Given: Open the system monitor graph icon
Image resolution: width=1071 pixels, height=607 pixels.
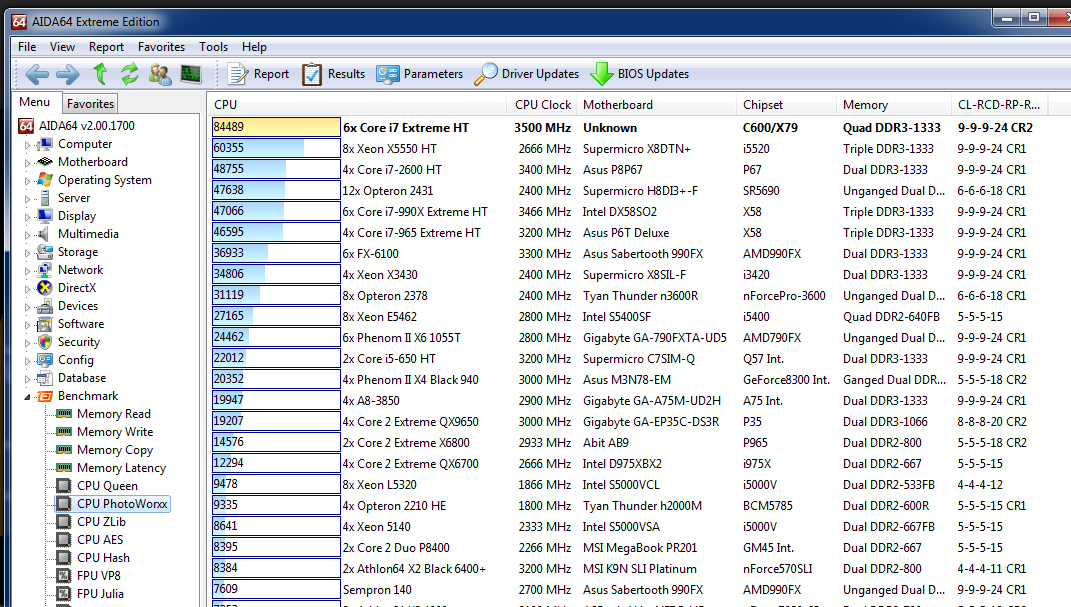Looking at the screenshot, I should [x=191, y=74].
